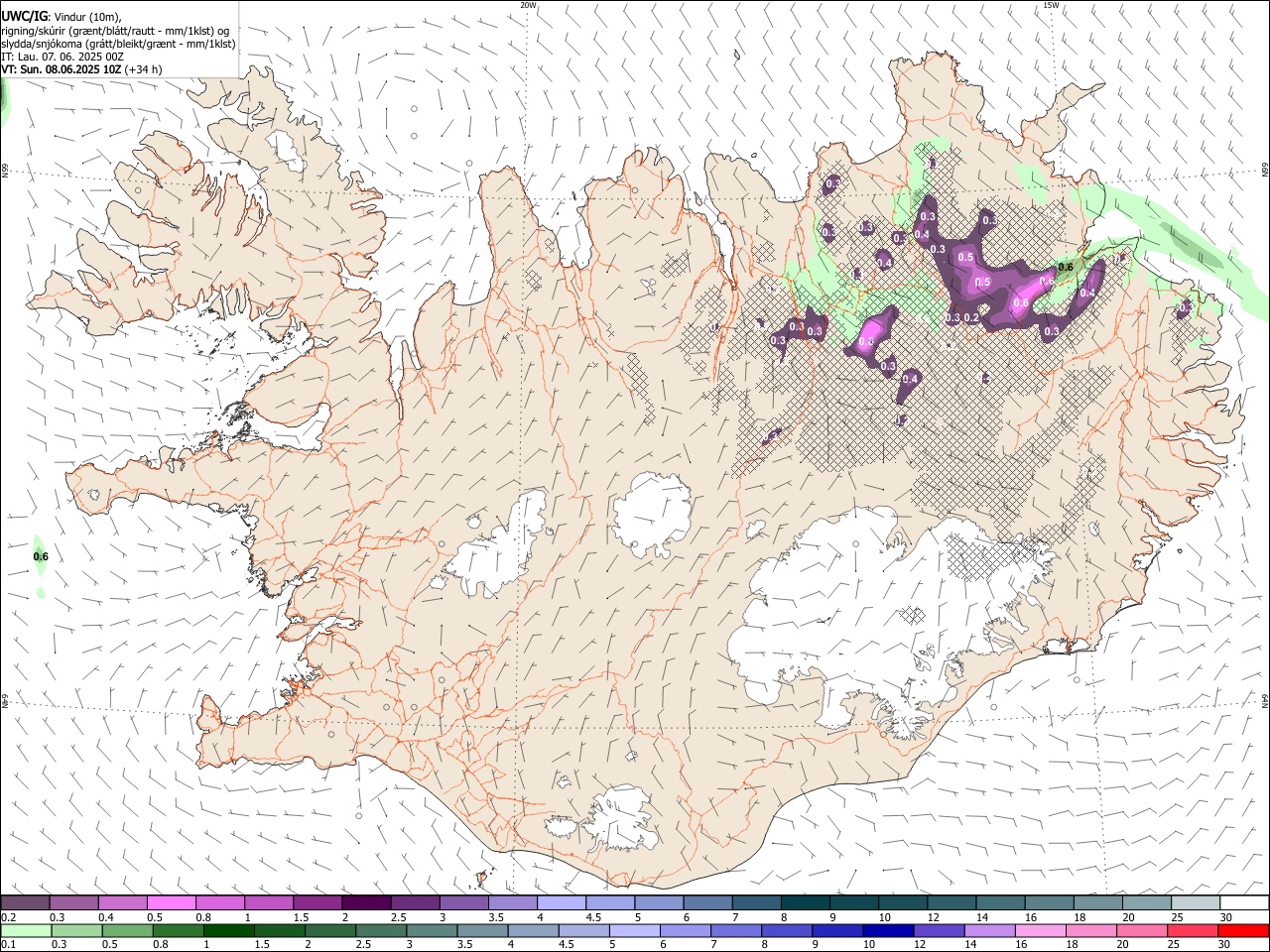Pick the white 30 swatch in upper legend

1244,903
